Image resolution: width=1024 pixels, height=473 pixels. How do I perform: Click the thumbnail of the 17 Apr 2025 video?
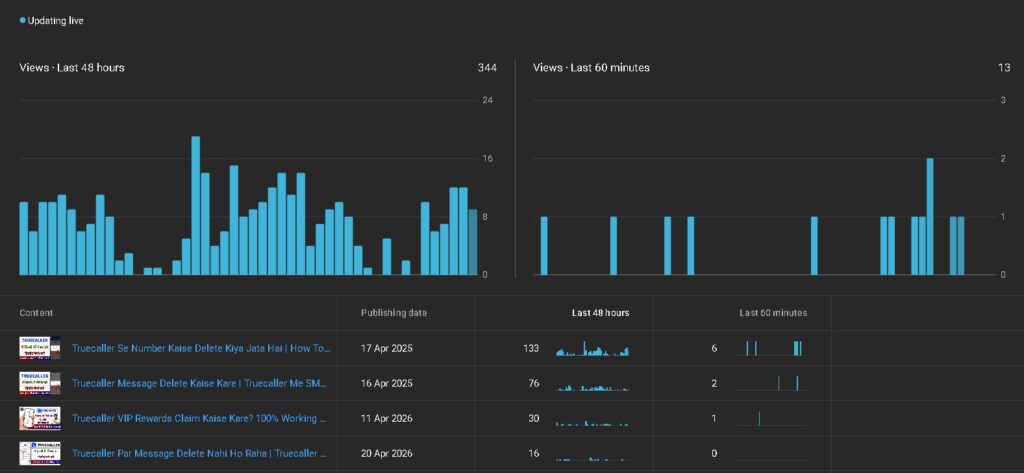click(40, 348)
